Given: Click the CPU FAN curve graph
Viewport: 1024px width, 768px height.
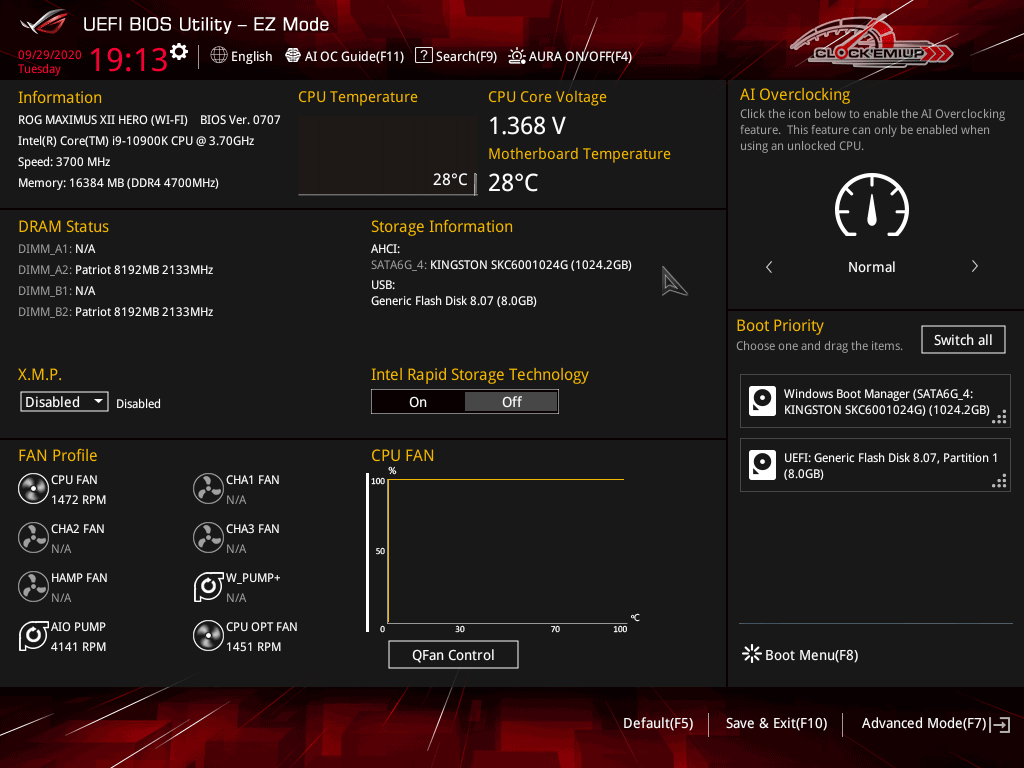Looking at the screenshot, I should point(505,550).
